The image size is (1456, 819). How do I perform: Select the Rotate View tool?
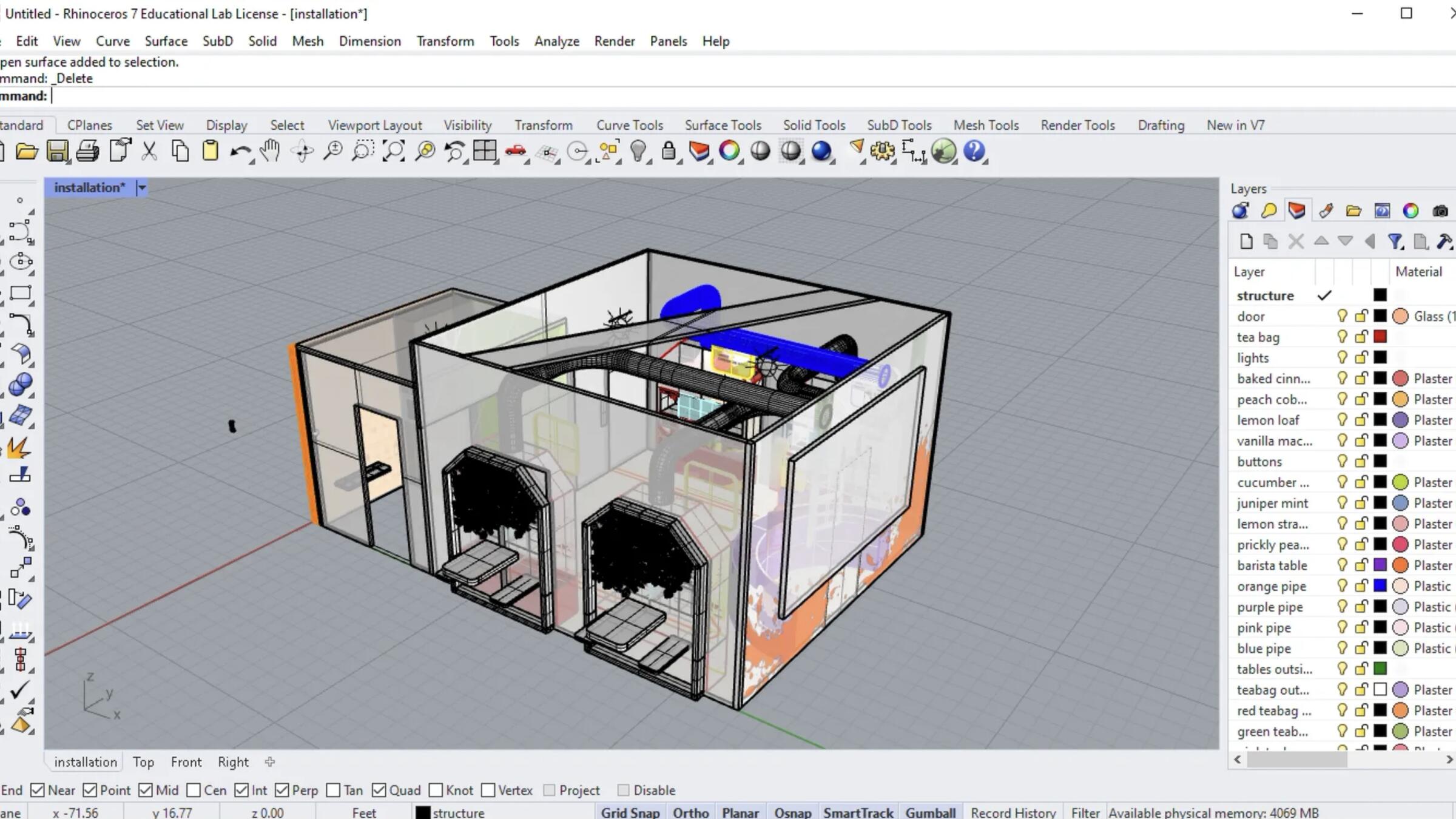click(302, 151)
